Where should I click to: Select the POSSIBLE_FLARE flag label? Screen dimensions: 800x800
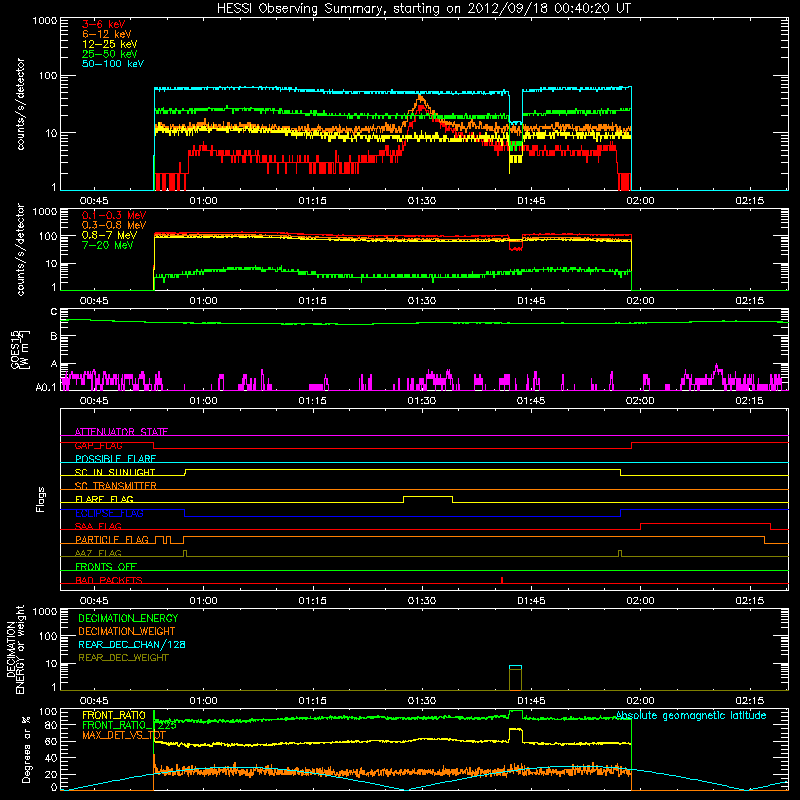115,459
